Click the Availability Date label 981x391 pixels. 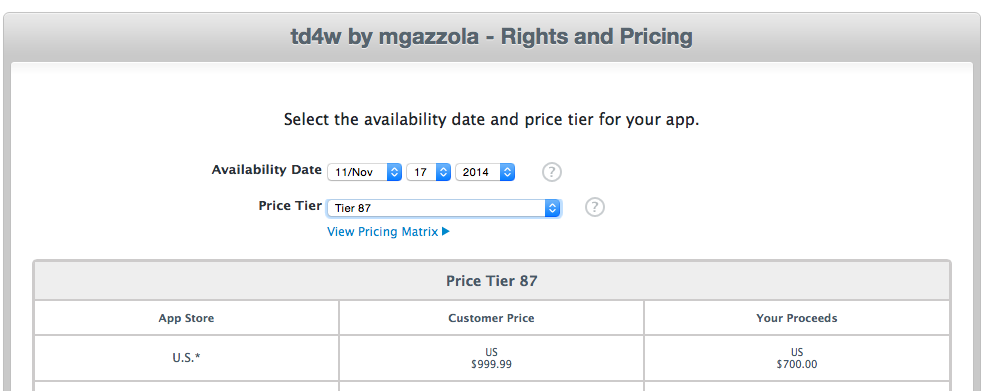267,170
